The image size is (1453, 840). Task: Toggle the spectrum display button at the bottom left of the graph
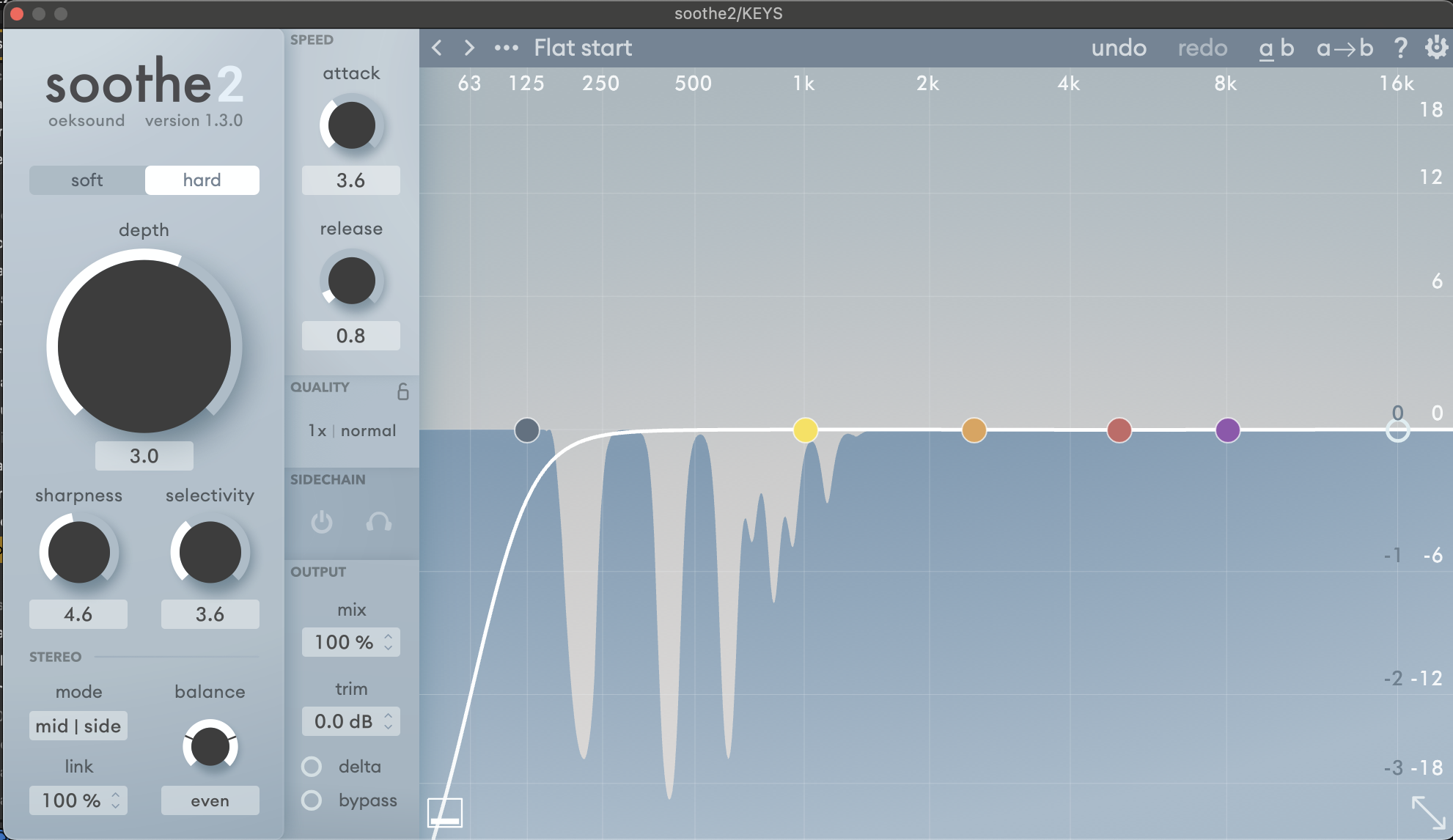point(445,813)
